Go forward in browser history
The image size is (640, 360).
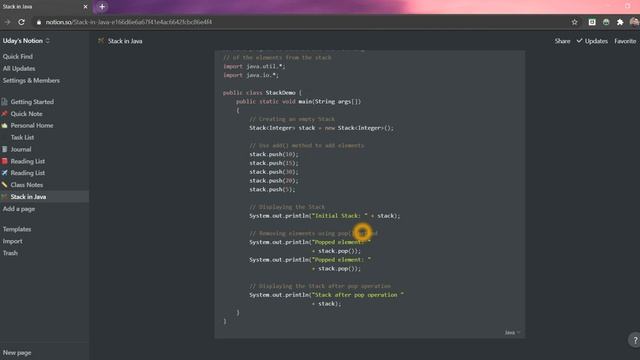pyautogui.click(x=7, y=22)
